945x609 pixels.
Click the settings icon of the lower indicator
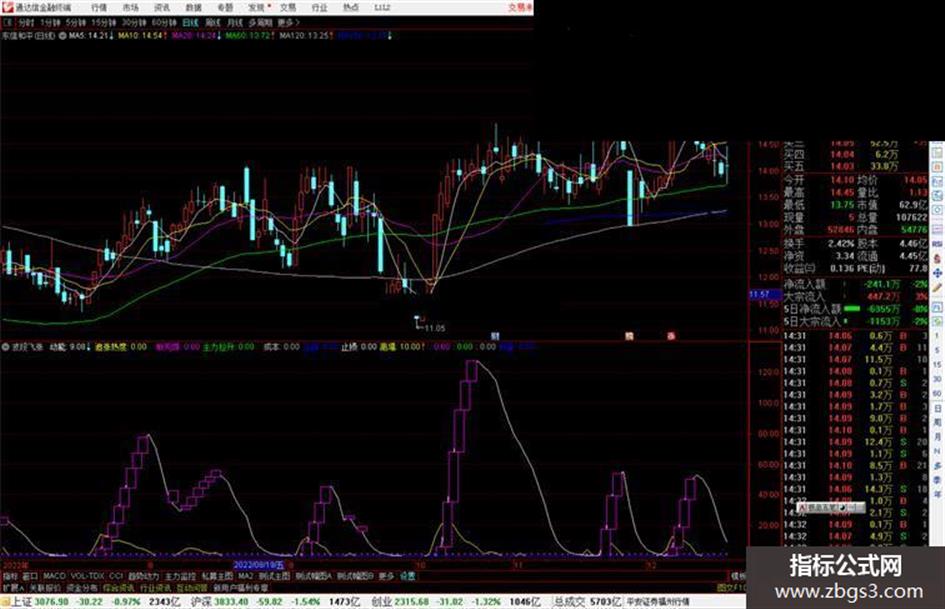(x=6, y=347)
